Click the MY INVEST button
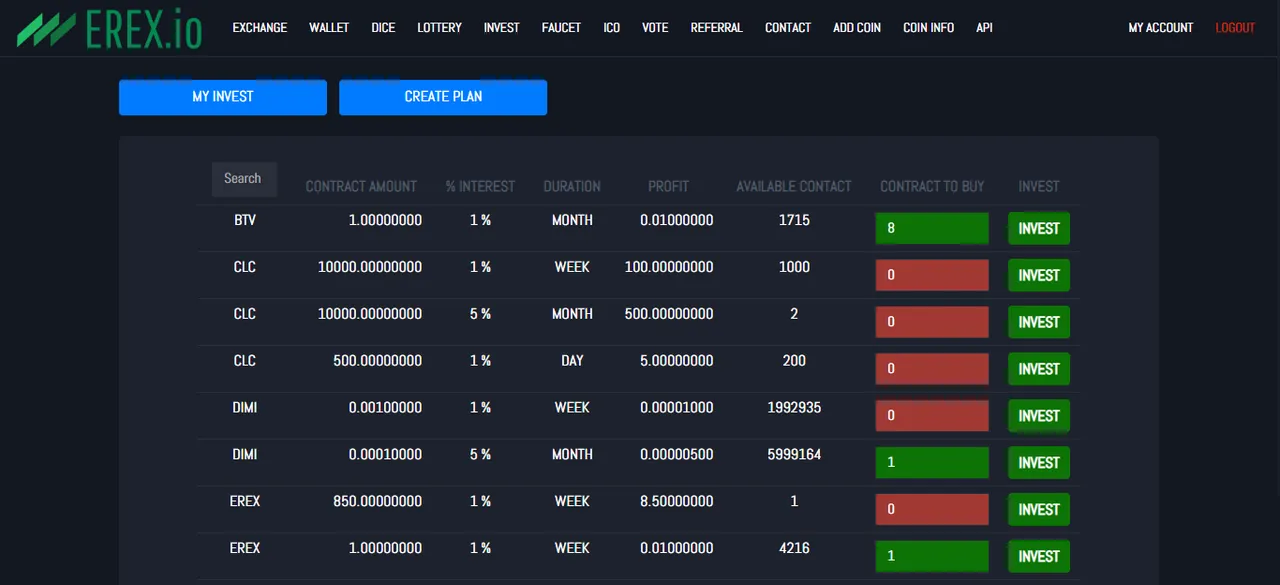The width and height of the screenshot is (1280, 585). (x=223, y=97)
